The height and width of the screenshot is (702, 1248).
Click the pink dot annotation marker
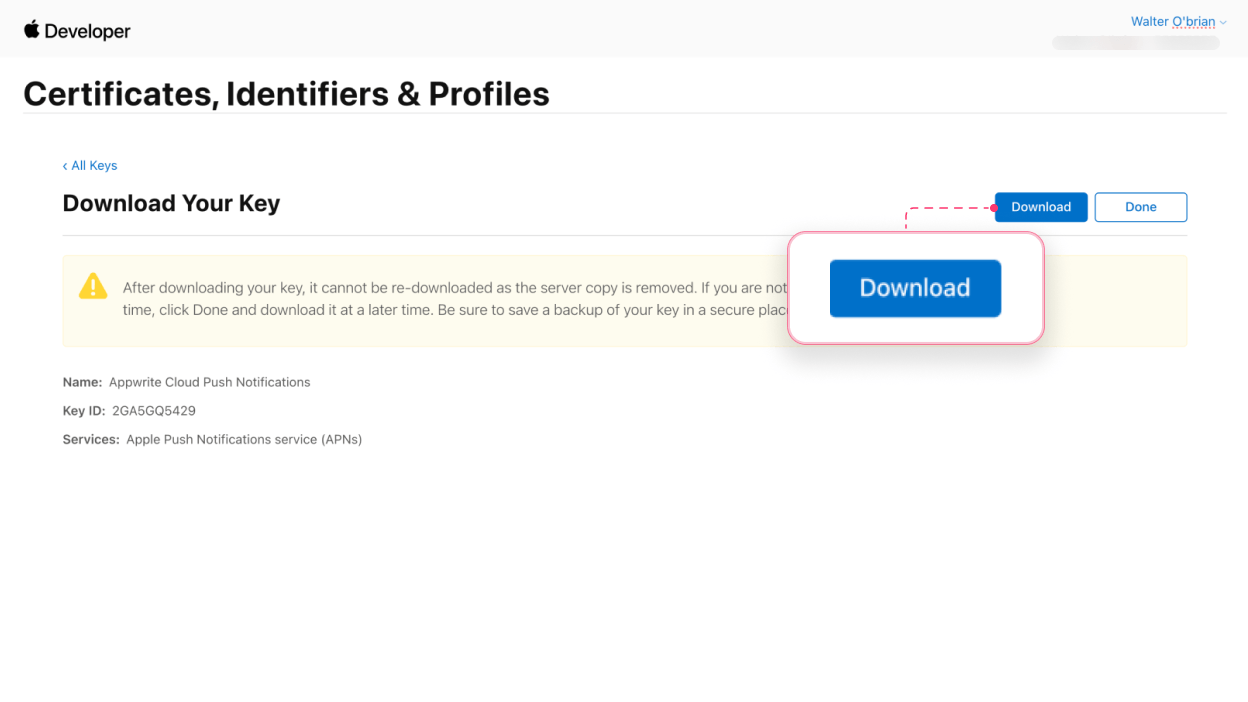tap(994, 208)
